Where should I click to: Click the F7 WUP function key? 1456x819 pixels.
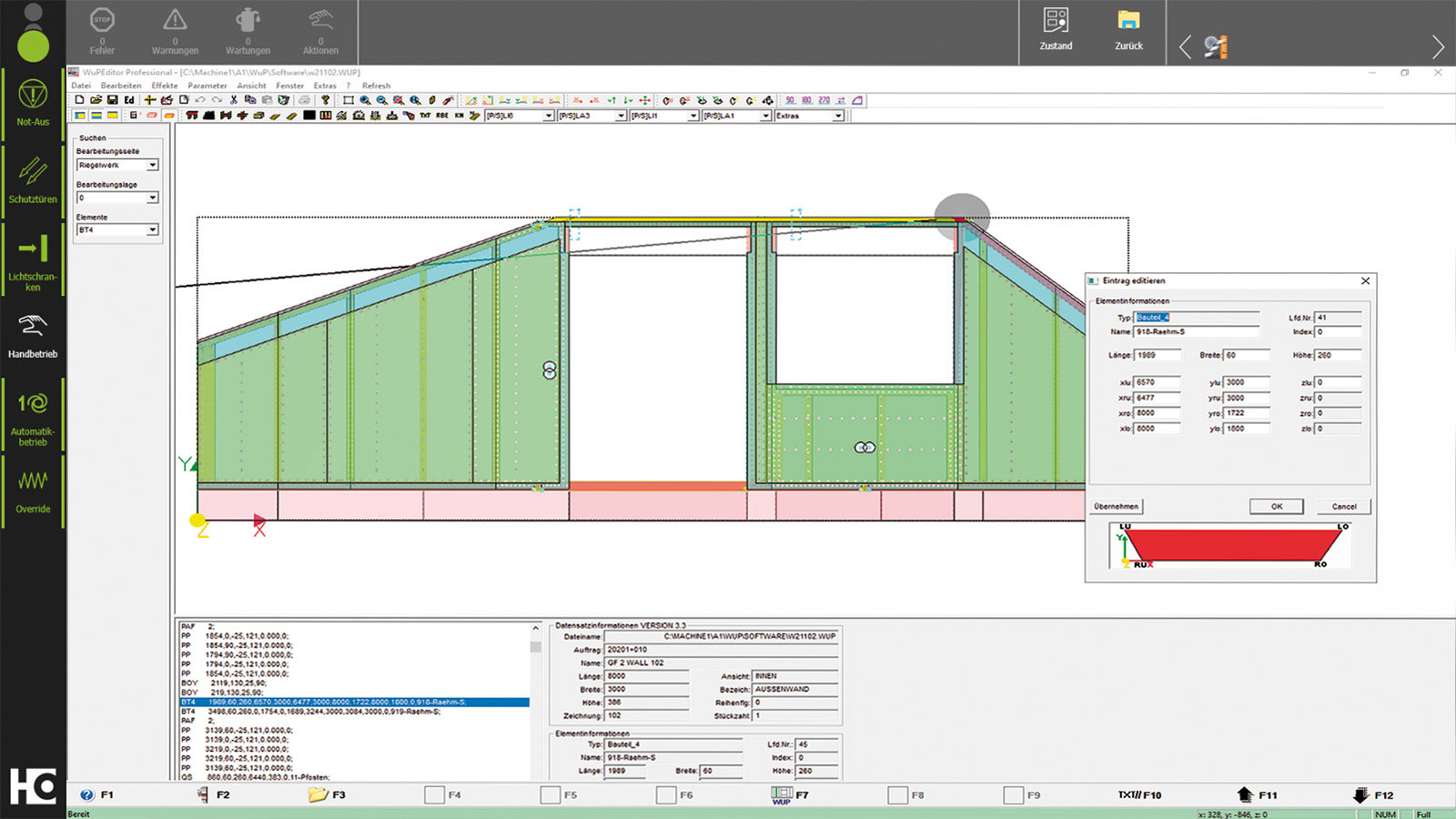coord(790,794)
